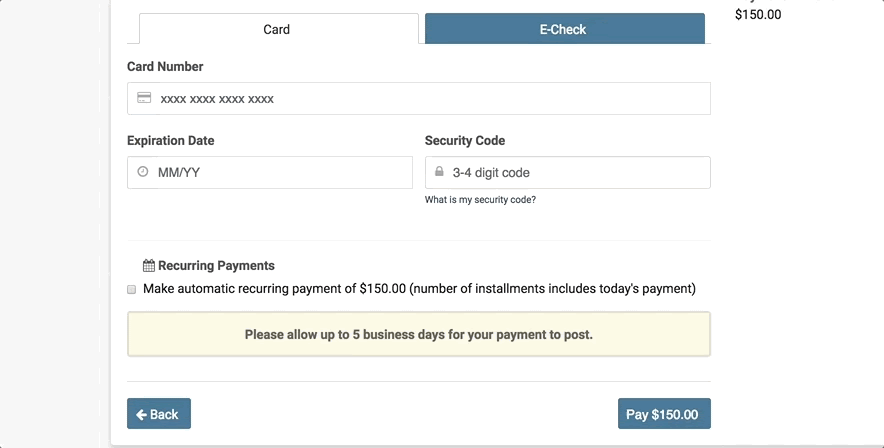Click the left arrow icon on Back button

click(x=142, y=415)
